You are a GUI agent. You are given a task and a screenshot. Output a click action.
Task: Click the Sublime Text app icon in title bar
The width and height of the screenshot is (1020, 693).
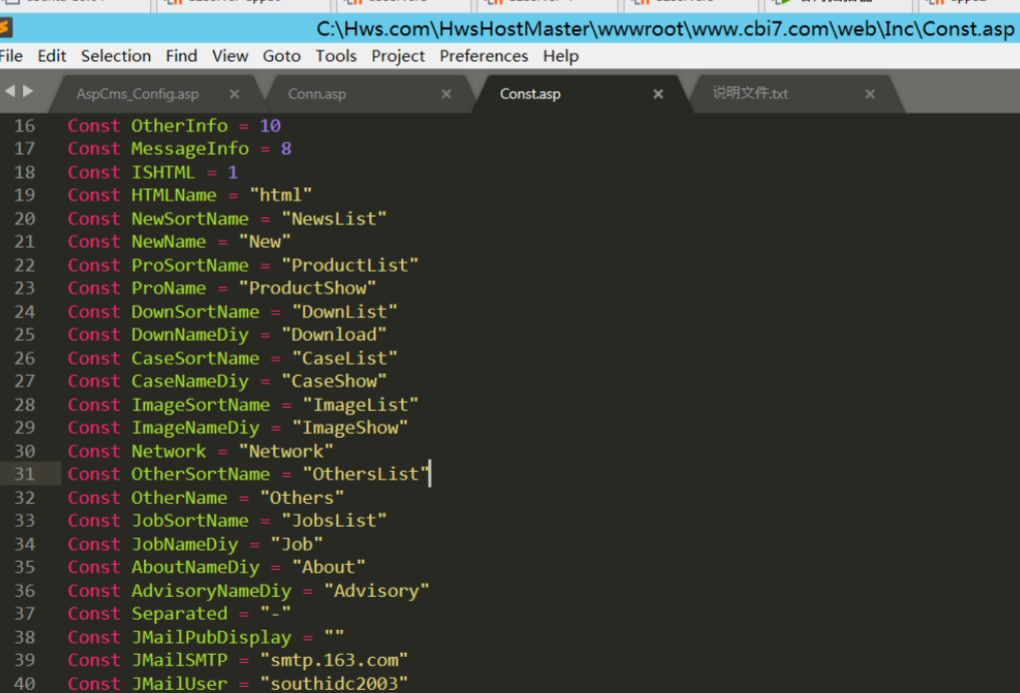[5, 29]
